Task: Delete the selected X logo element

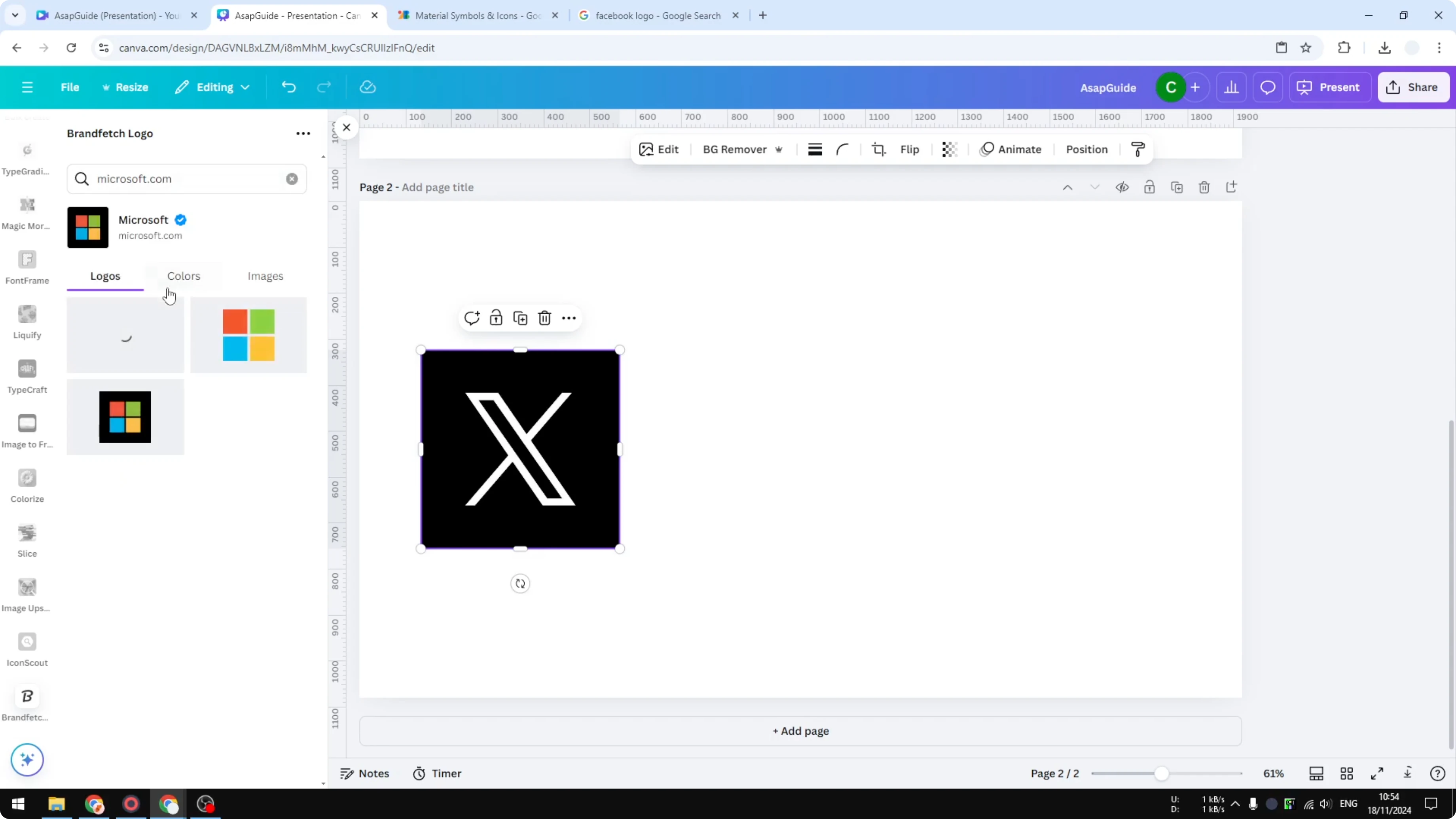Action: 544,318
